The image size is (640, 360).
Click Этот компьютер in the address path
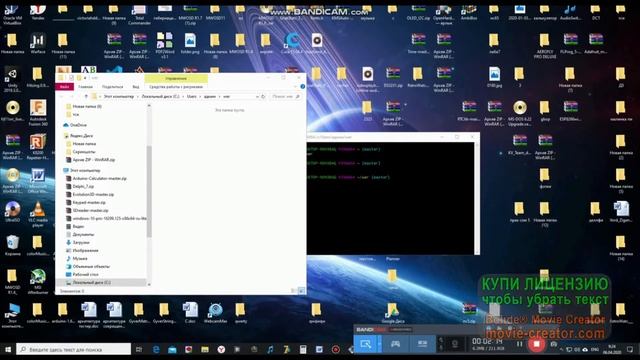click(x=118, y=96)
